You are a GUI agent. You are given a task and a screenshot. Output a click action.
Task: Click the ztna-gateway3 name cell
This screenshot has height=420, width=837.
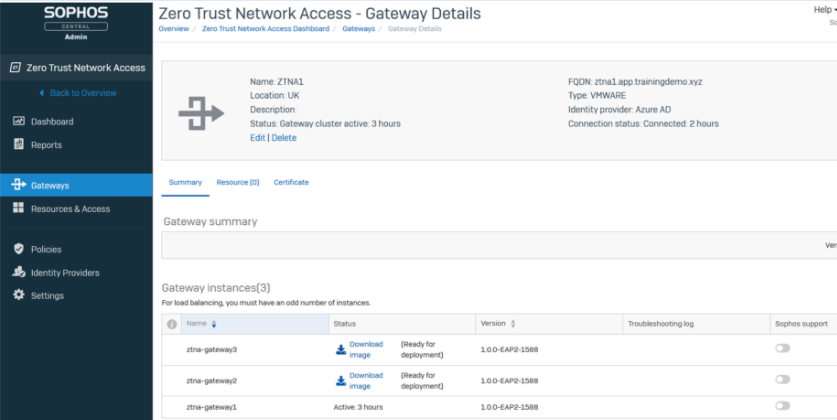click(211, 350)
